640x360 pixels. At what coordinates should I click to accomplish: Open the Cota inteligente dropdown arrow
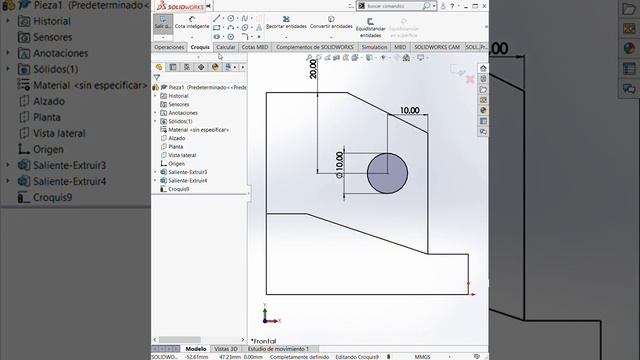pyautogui.click(x=192, y=37)
